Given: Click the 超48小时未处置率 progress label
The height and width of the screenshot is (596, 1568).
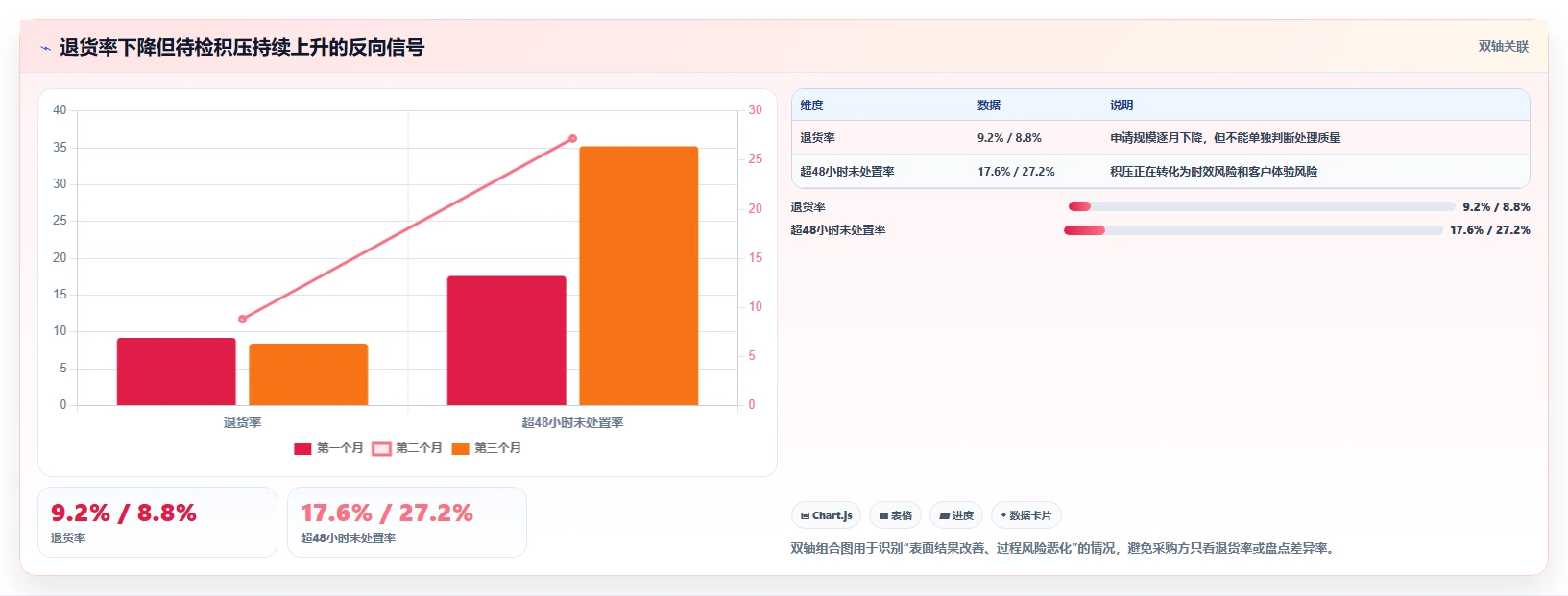Looking at the screenshot, I should (838, 230).
